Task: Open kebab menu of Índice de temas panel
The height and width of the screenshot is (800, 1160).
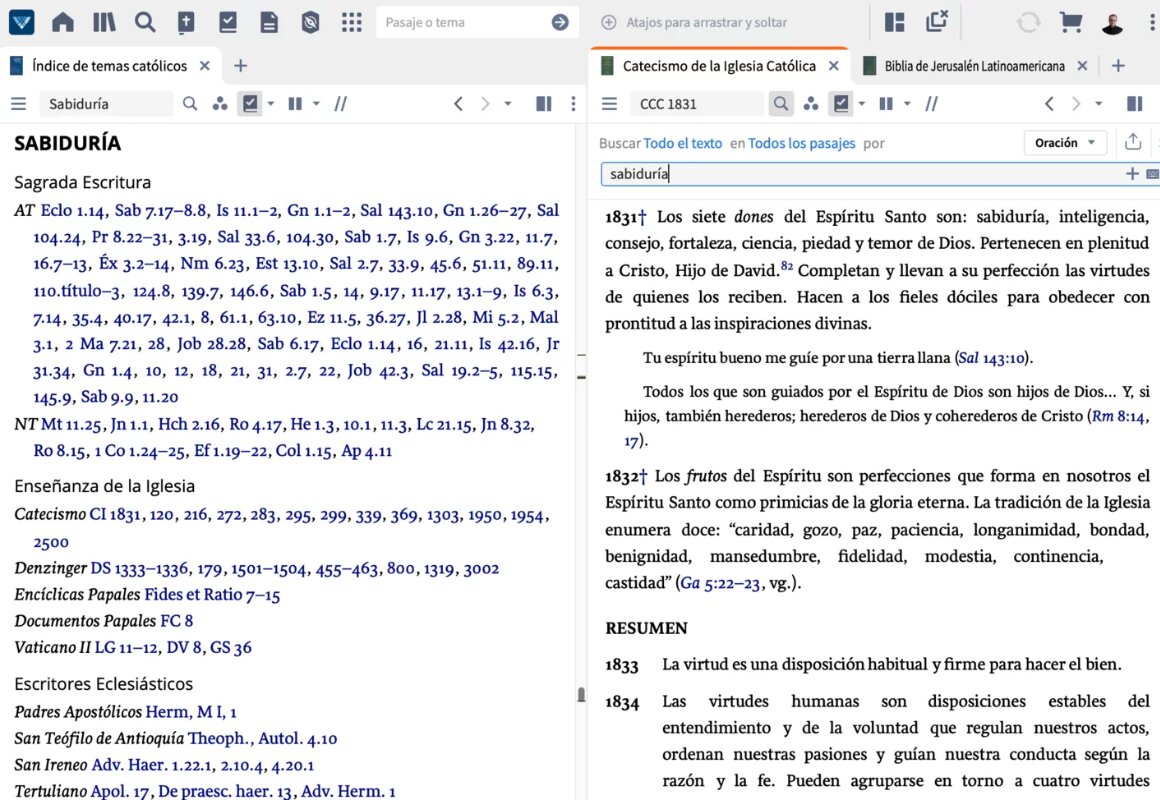Action: [x=573, y=104]
